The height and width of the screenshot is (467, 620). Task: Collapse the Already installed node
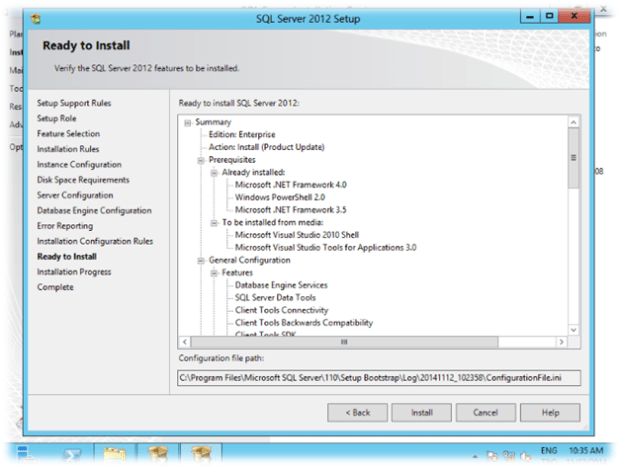point(213,172)
